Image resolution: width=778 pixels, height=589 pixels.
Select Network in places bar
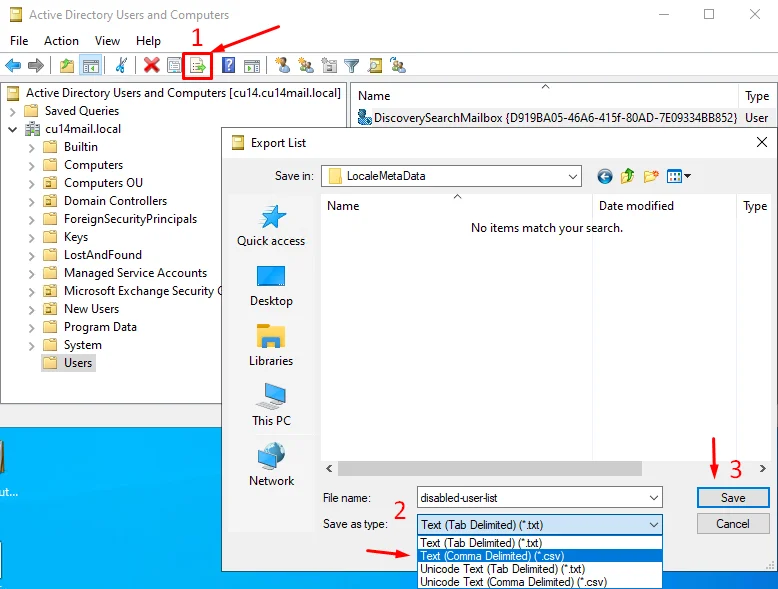[271, 465]
